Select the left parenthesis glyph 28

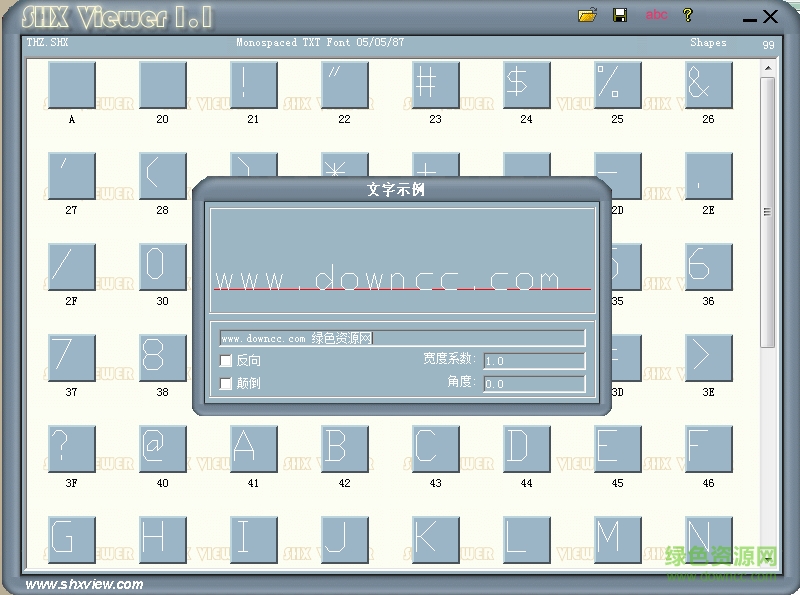(x=163, y=176)
